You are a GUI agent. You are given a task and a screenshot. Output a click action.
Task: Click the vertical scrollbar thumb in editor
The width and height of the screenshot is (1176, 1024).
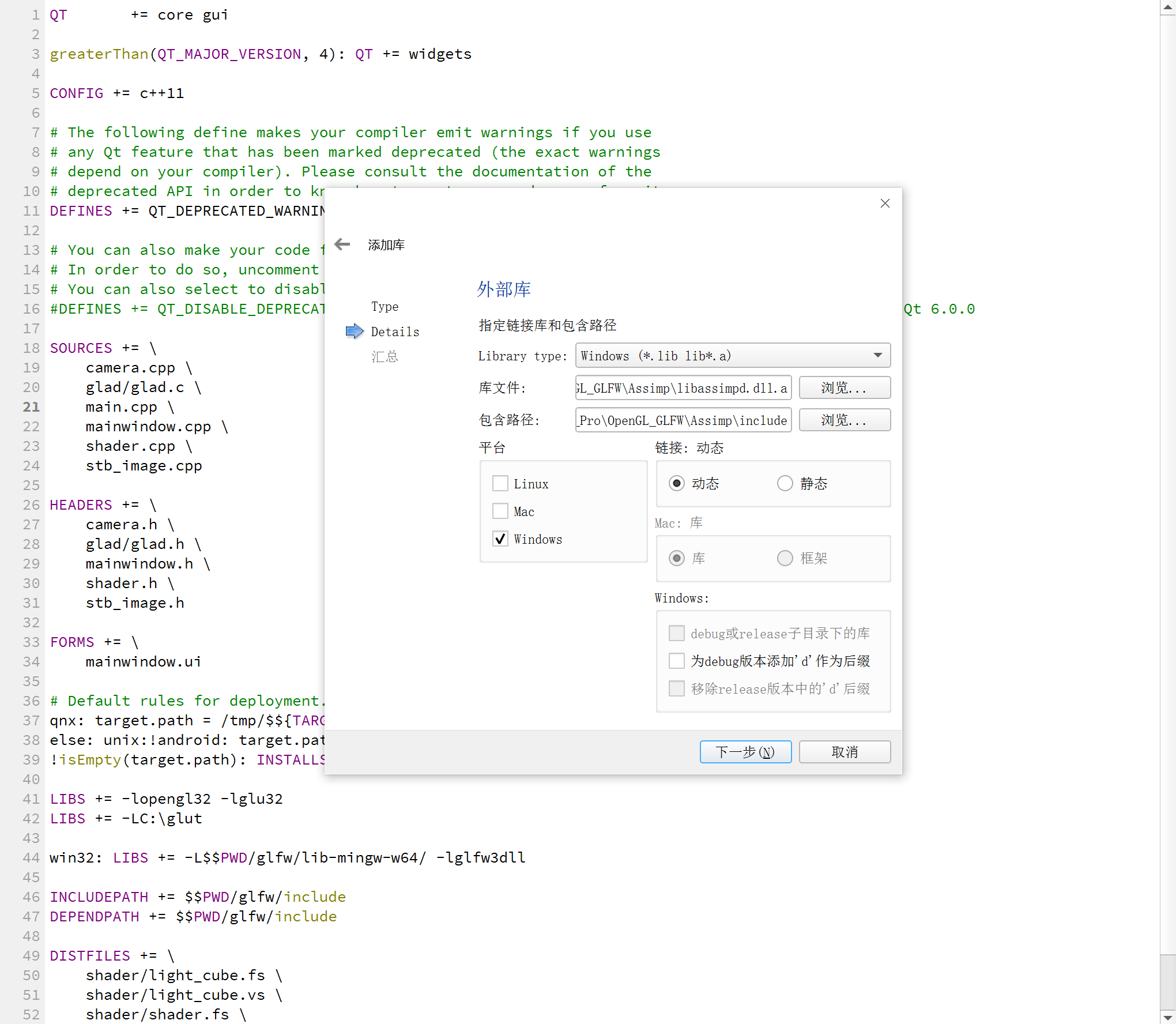[x=1168, y=981]
